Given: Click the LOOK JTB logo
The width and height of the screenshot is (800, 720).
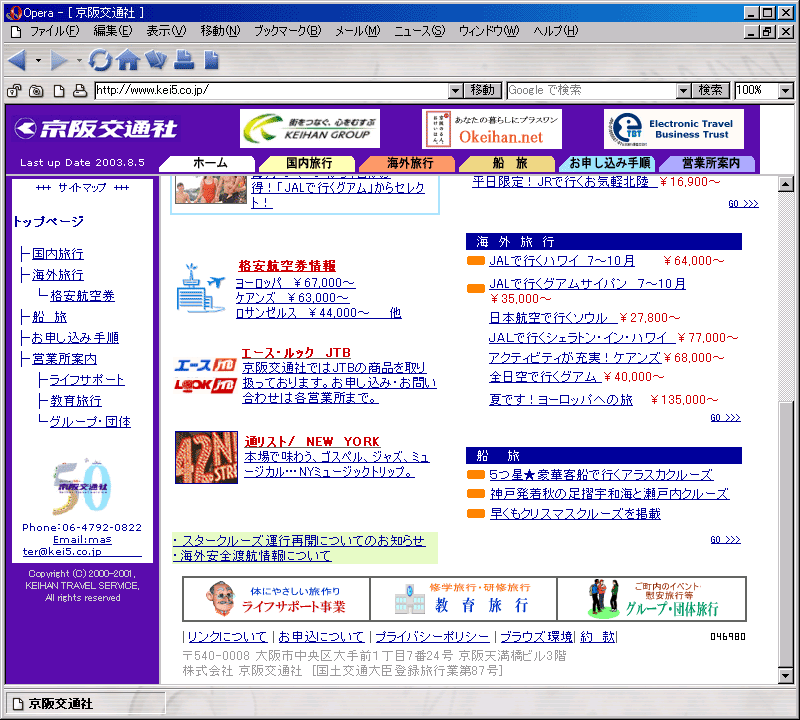Looking at the screenshot, I should click(205, 385).
